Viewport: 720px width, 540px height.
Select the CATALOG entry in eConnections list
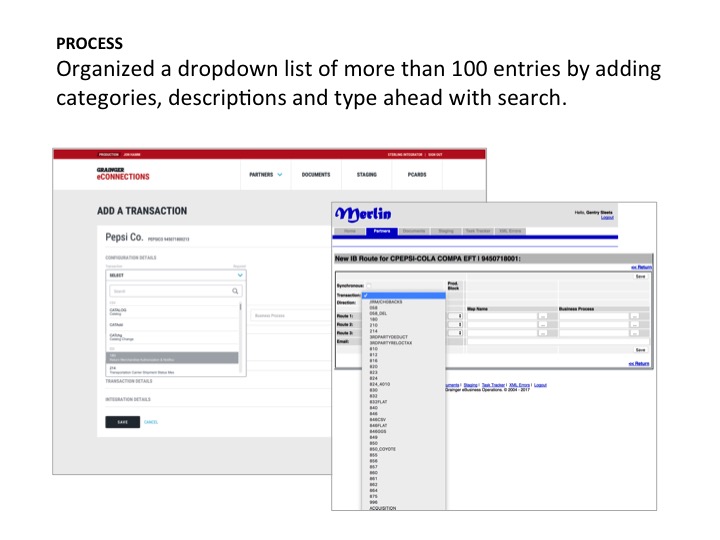pyautogui.click(x=174, y=312)
